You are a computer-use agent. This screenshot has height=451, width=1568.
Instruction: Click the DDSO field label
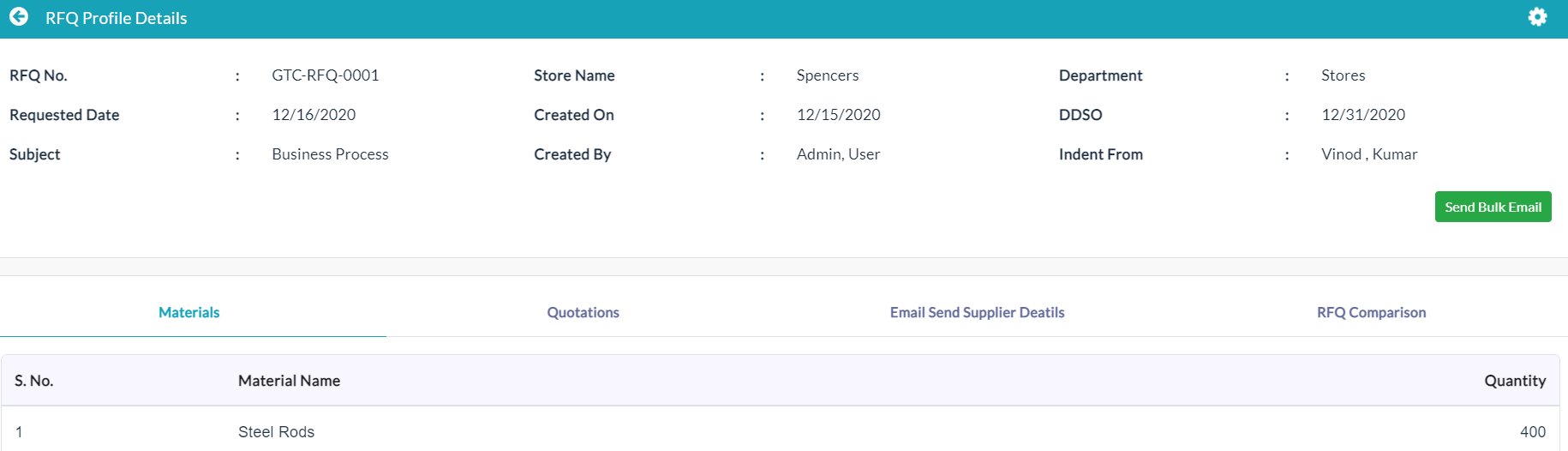click(1080, 115)
